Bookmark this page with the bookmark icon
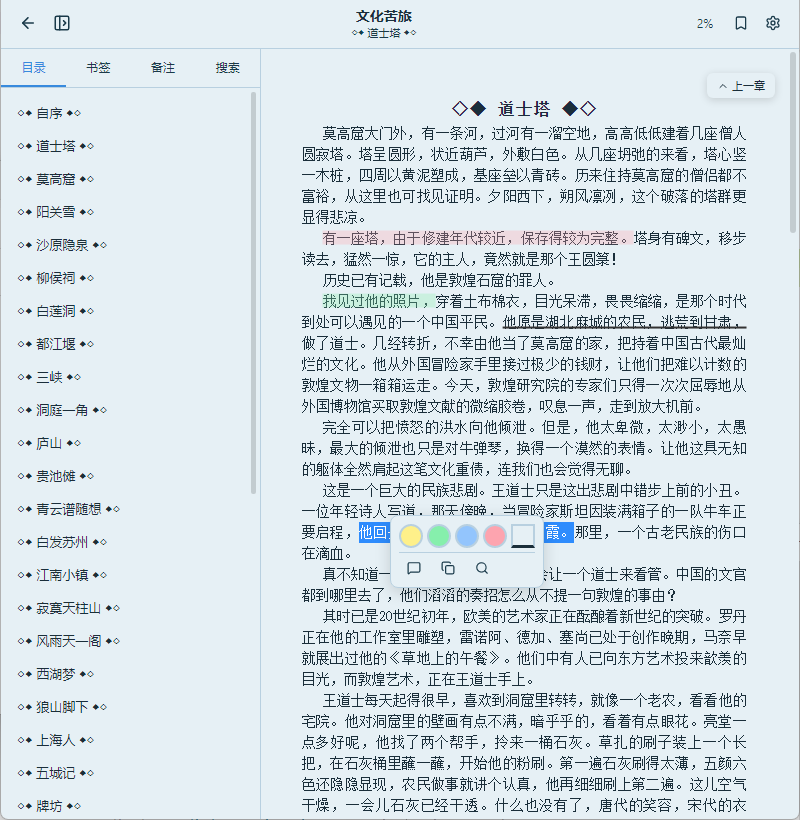The height and width of the screenshot is (820, 800). [x=741, y=23]
